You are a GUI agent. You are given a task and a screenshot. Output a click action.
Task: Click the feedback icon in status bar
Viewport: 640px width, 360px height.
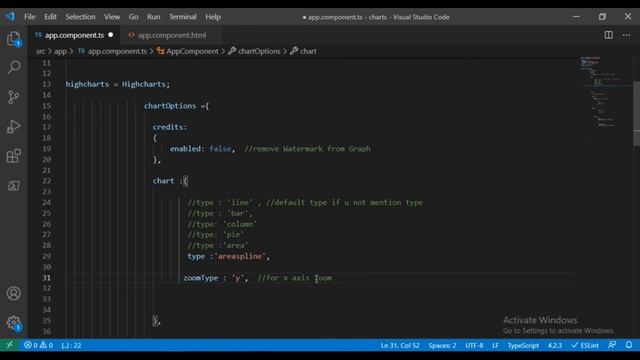(611, 345)
